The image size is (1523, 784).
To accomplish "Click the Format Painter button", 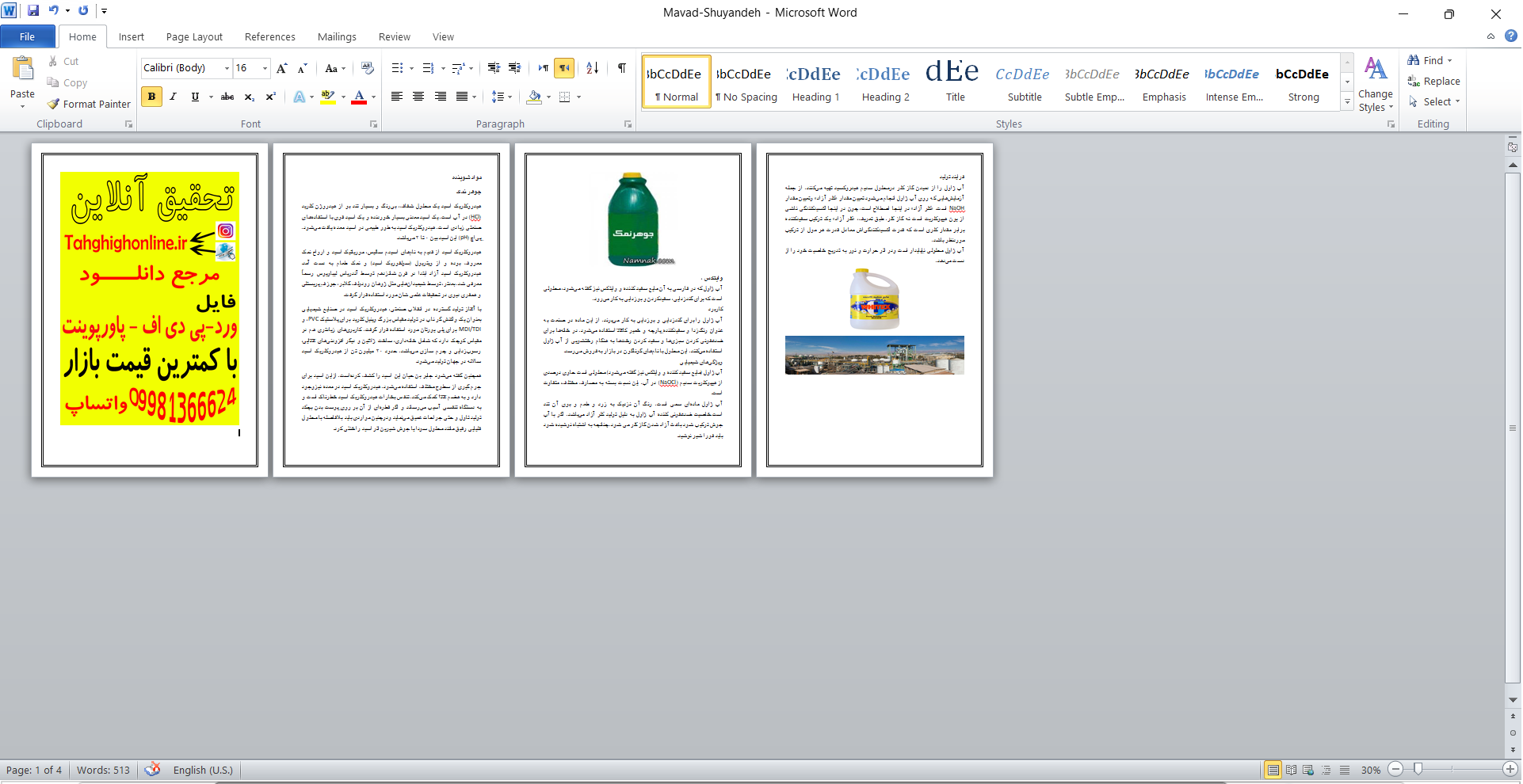I will pyautogui.click(x=89, y=104).
